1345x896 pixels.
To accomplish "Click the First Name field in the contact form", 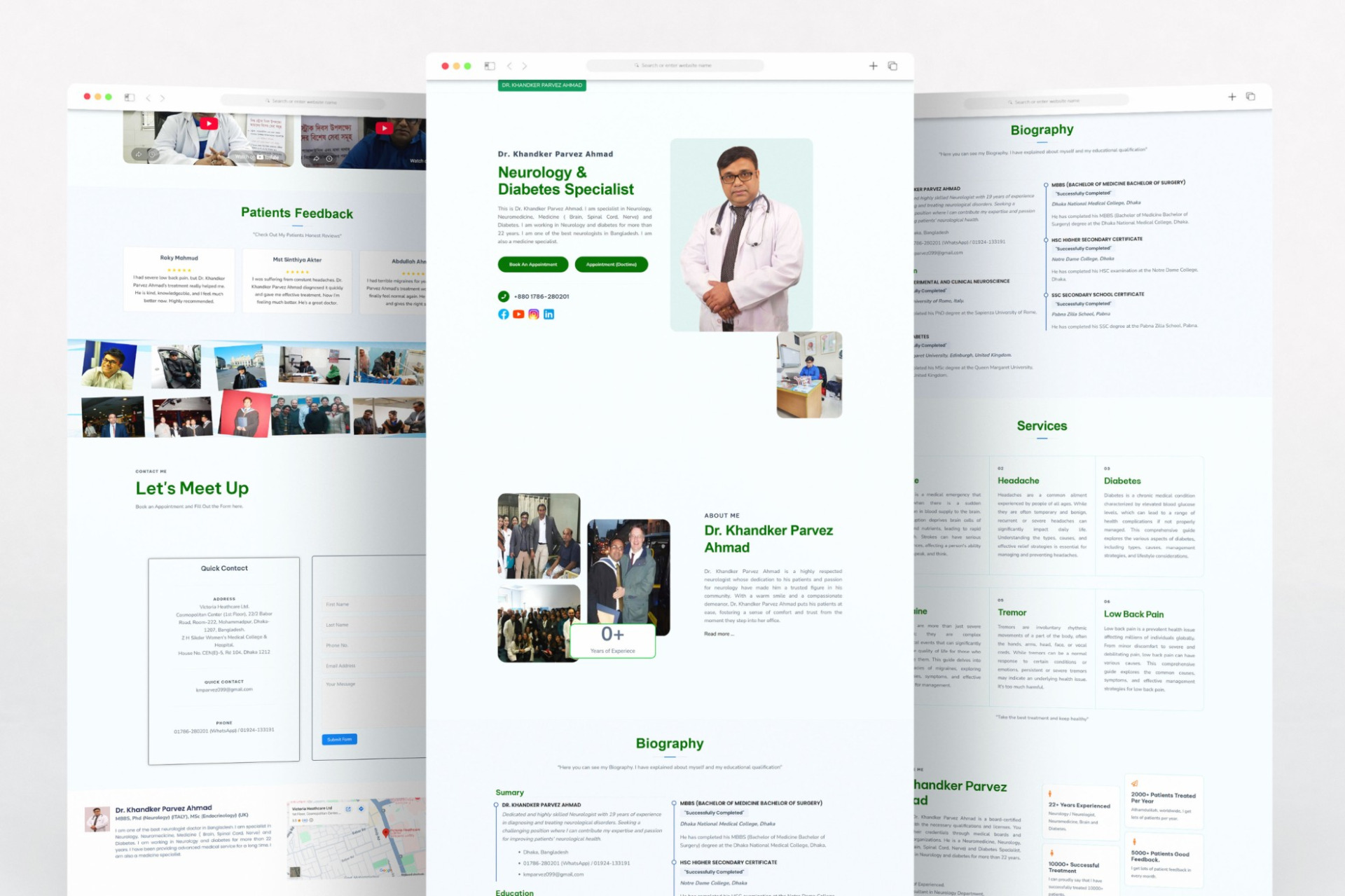I will click(x=375, y=604).
